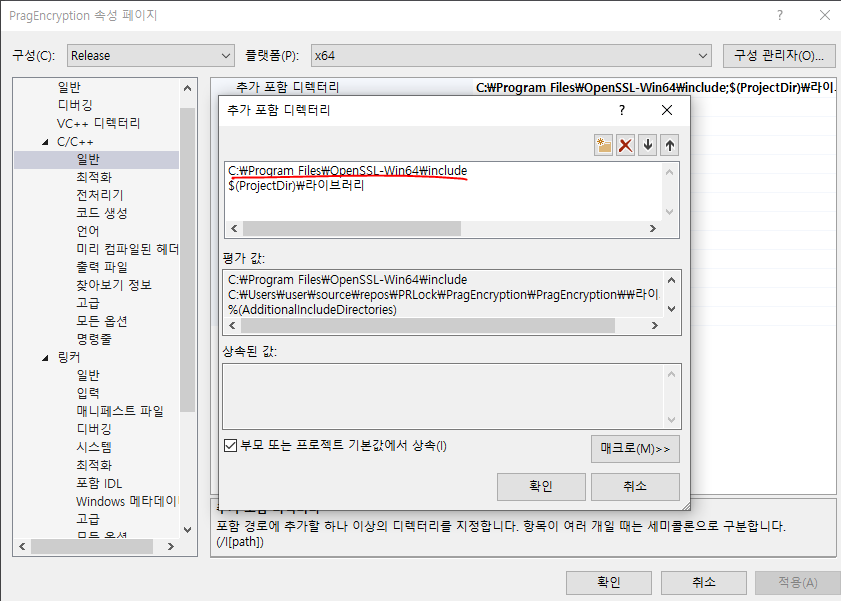Click horizontal scrollbar of directory edit list
Screen dimensions: 841x601
coord(352,228)
